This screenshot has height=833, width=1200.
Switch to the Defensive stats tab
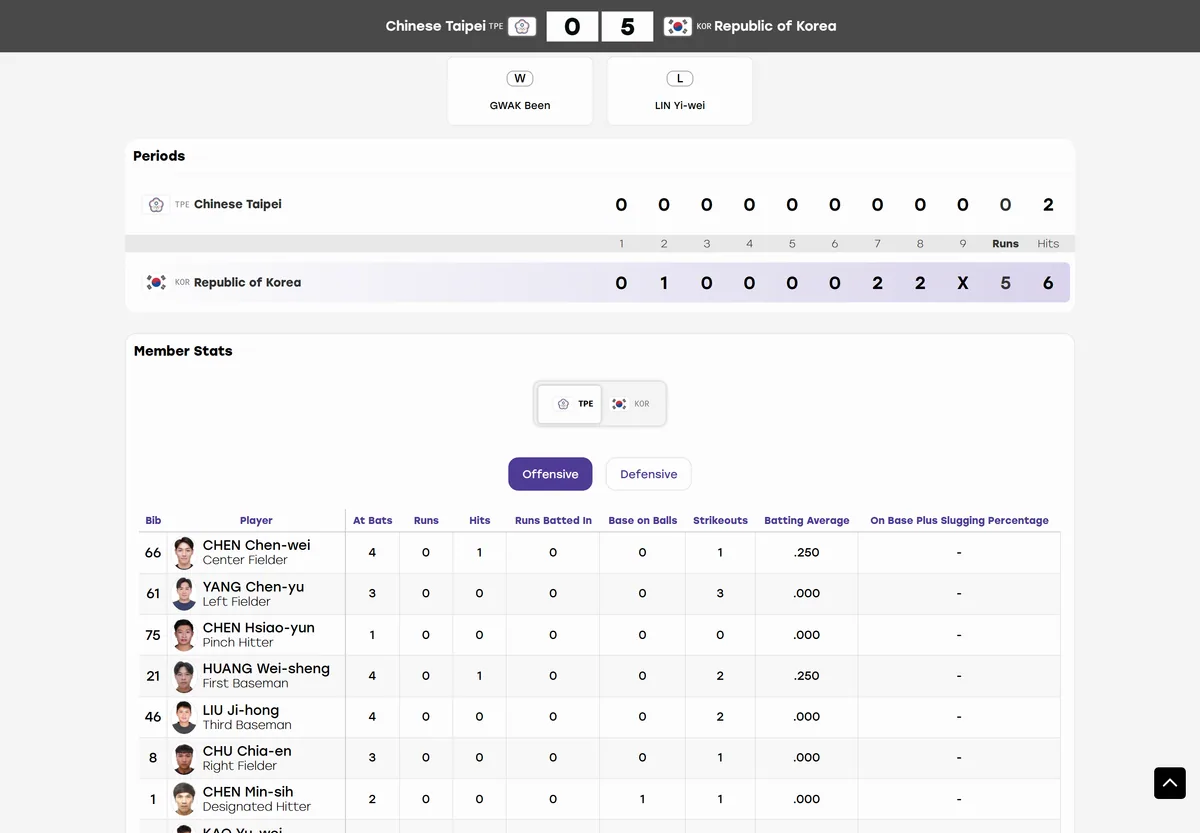[x=649, y=474]
